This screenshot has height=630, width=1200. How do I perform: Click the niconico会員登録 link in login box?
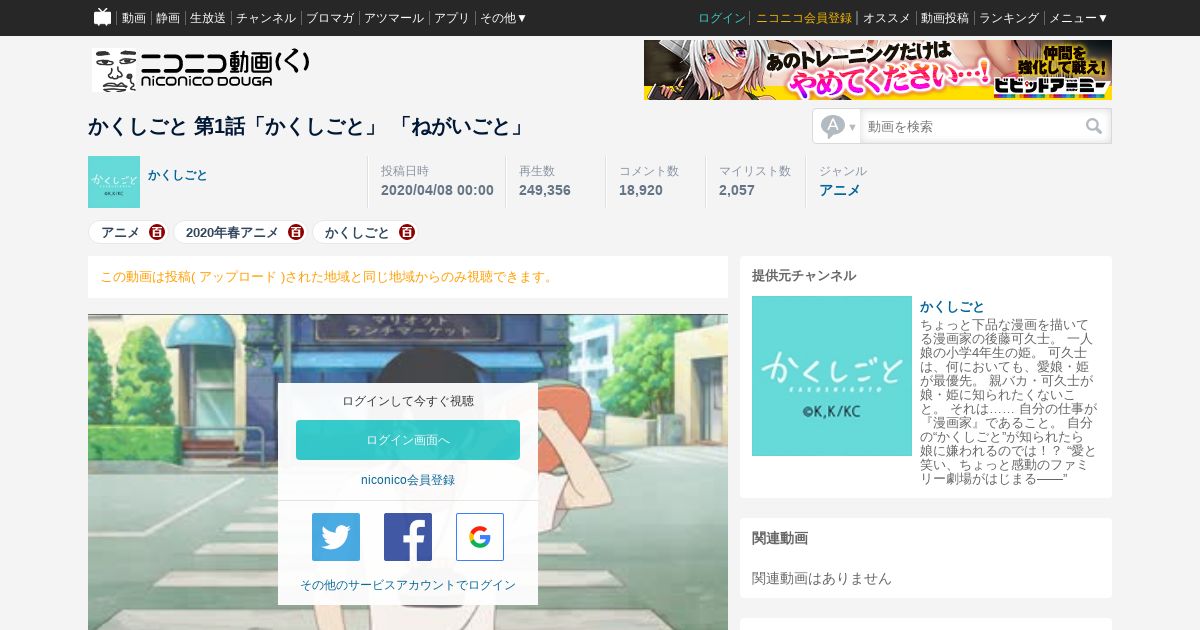(408, 480)
